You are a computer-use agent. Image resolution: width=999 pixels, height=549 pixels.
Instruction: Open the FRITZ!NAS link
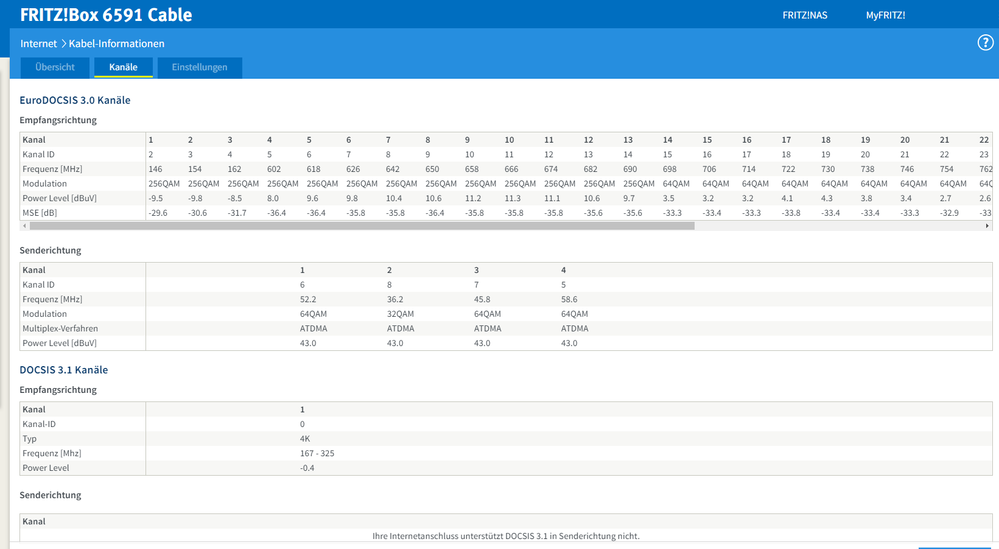pos(805,15)
